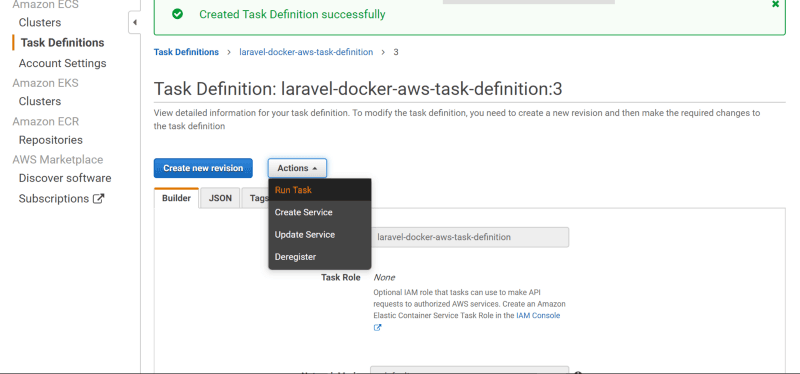Click the task definition name field
Image resolution: width=800 pixels, height=374 pixels.
(x=469, y=237)
